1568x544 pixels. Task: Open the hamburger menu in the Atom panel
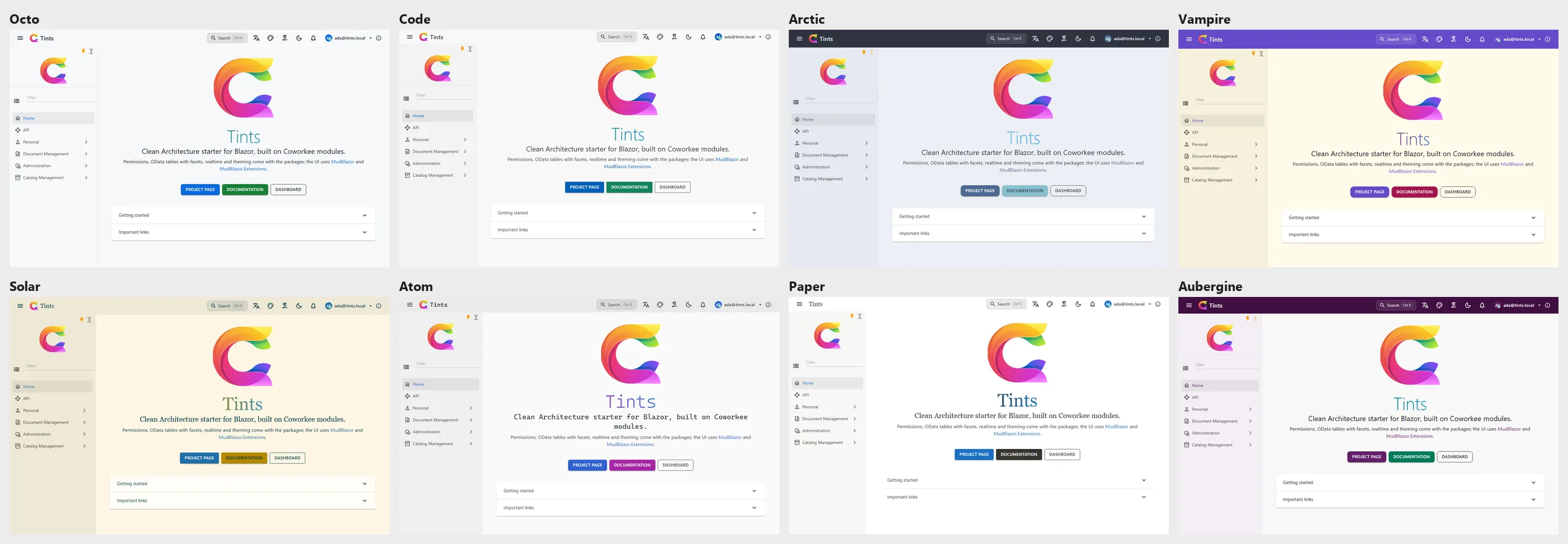click(410, 305)
